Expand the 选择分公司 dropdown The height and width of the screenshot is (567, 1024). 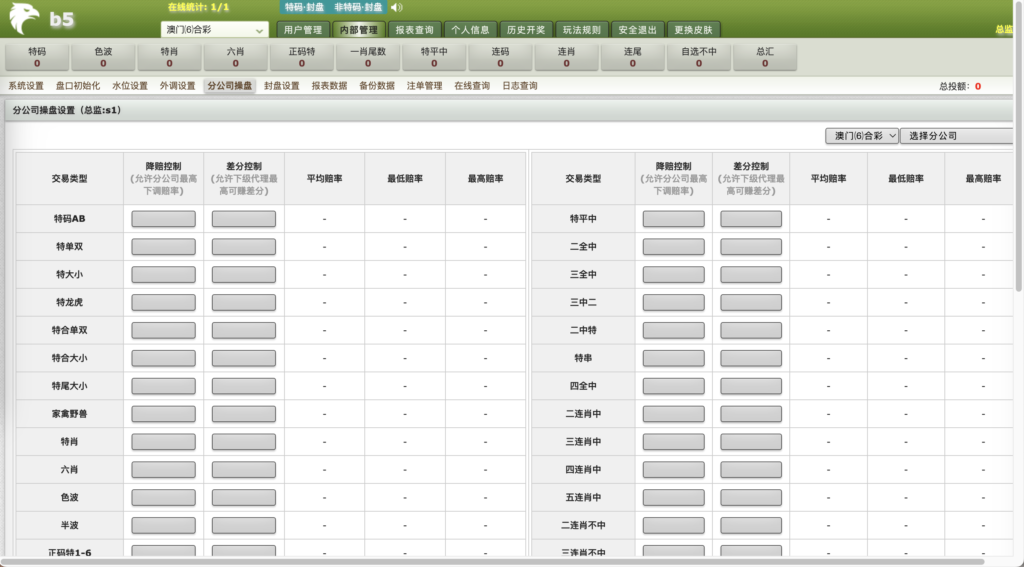(955, 136)
